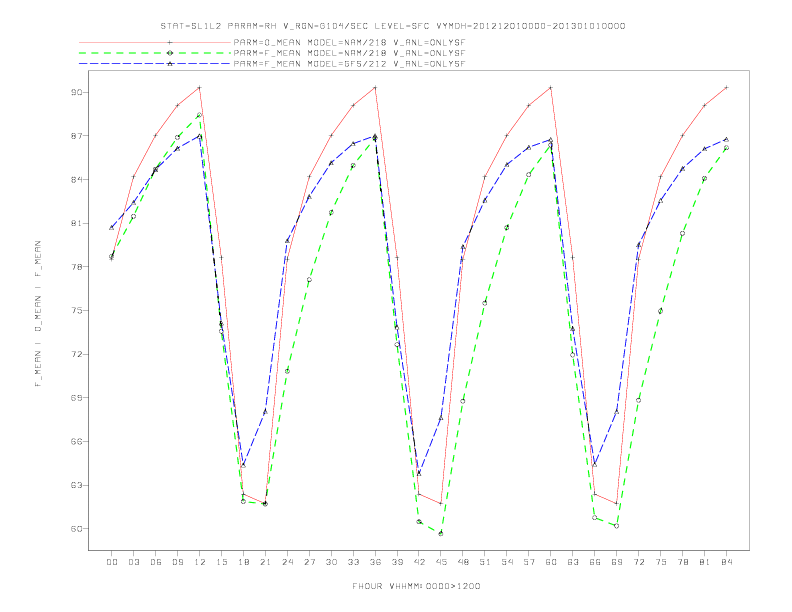
Task: Click the x-axis forecast hour label 54
Action: (x=507, y=562)
